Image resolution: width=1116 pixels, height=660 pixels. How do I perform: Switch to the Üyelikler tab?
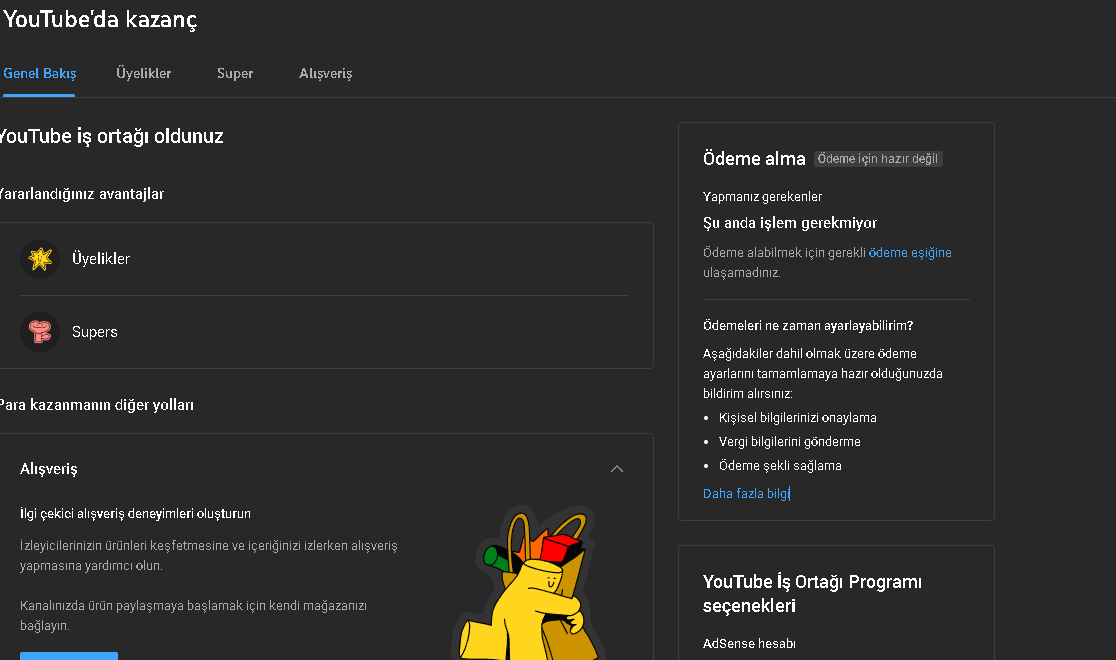coord(144,73)
